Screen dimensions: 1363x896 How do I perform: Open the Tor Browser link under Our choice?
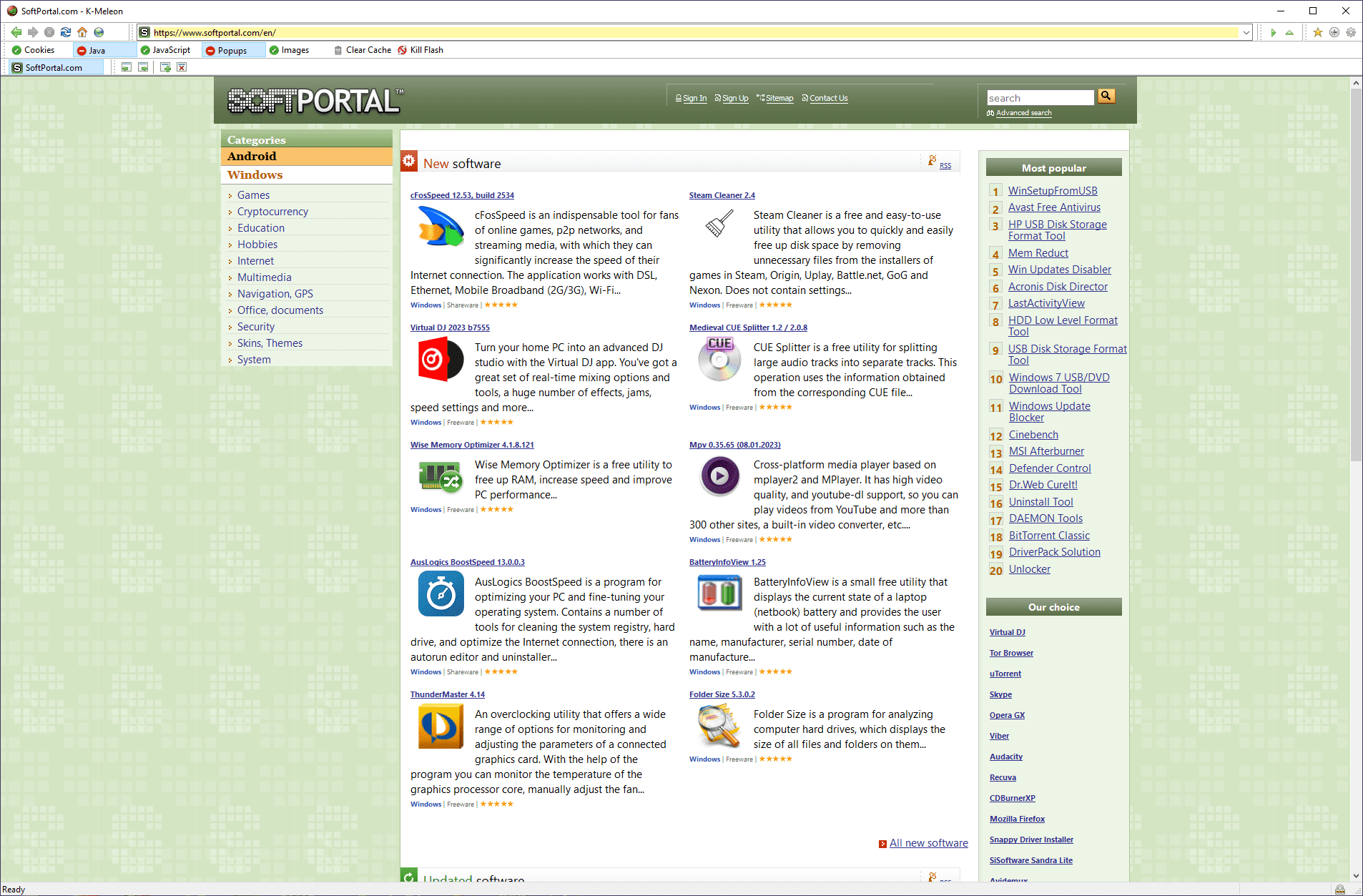coord(1011,653)
